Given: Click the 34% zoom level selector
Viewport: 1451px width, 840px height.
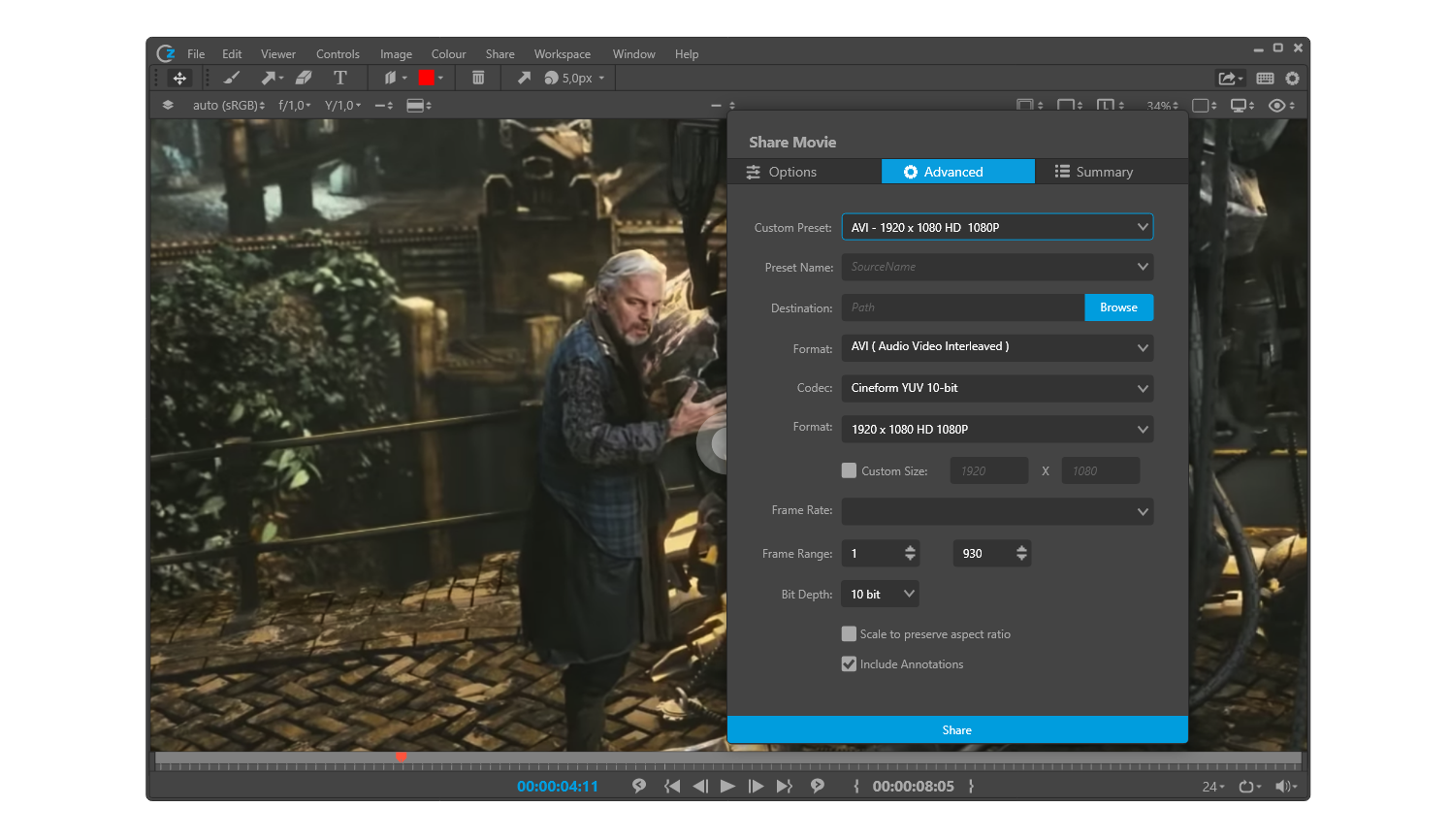Looking at the screenshot, I should (x=1162, y=106).
